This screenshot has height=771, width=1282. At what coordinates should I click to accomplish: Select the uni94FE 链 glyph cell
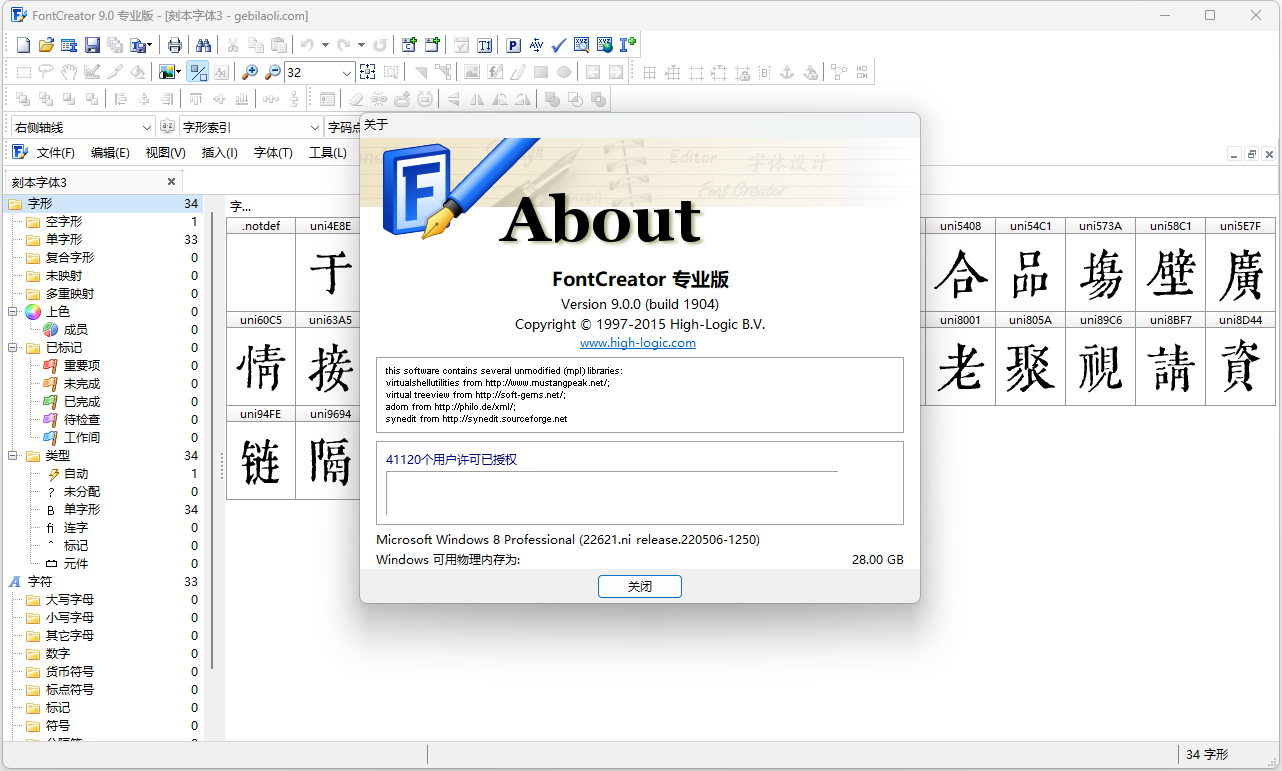(261, 453)
